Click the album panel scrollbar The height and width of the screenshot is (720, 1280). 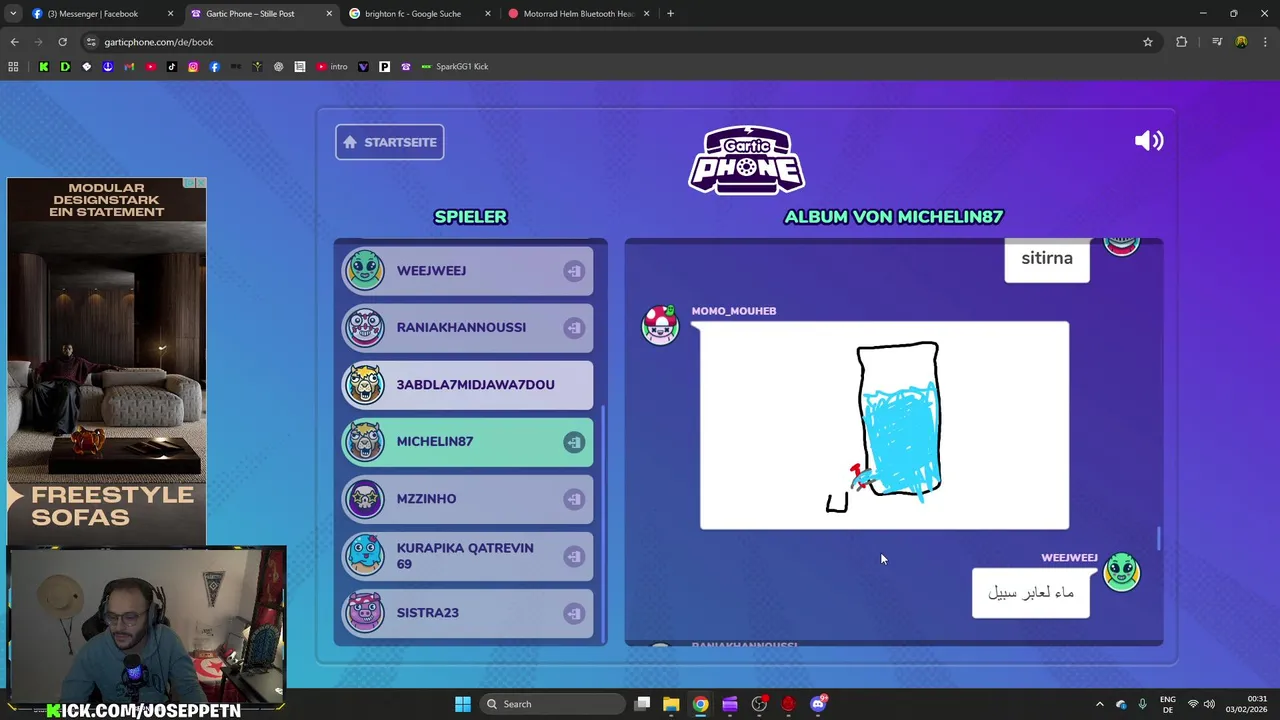[1160, 538]
